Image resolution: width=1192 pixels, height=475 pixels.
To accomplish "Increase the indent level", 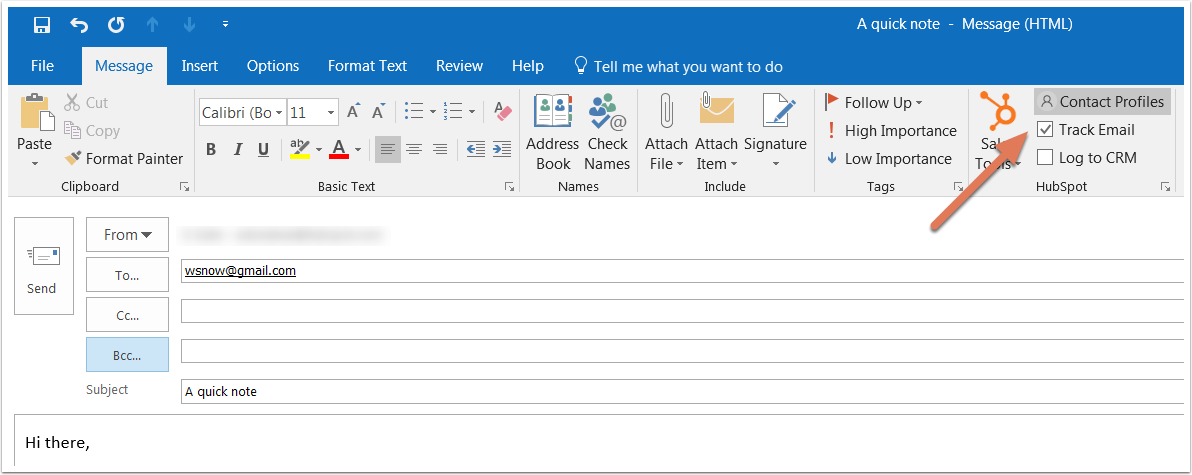I will coord(503,150).
